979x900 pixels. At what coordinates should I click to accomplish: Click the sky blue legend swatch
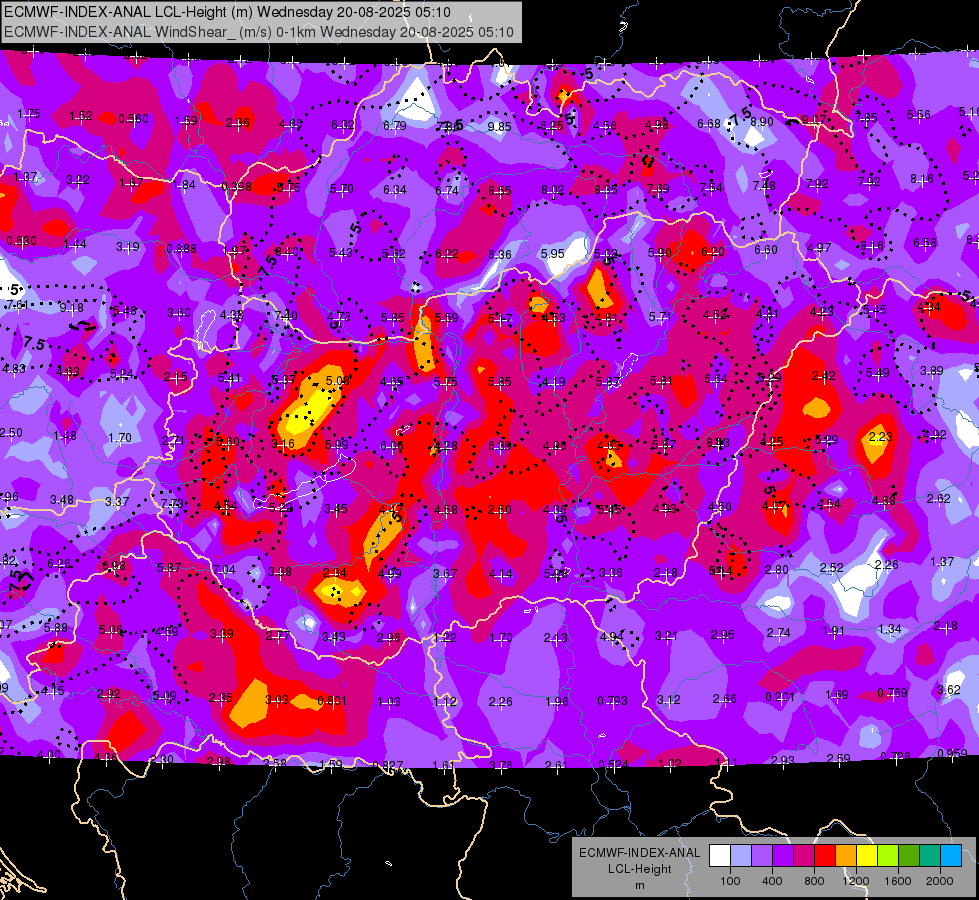click(x=951, y=855)
